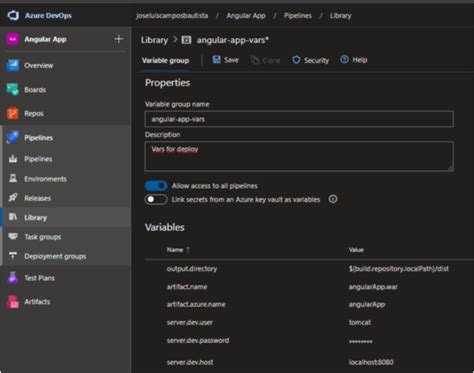Click the Help button label
474x373 pixels.
(360, 60)
